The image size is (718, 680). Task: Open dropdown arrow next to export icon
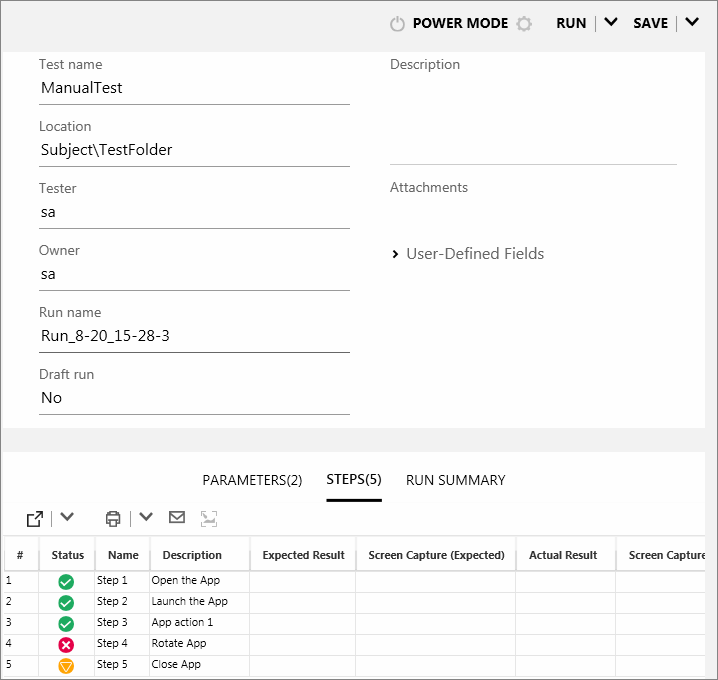pyautogui.click(x=67, y=517)
